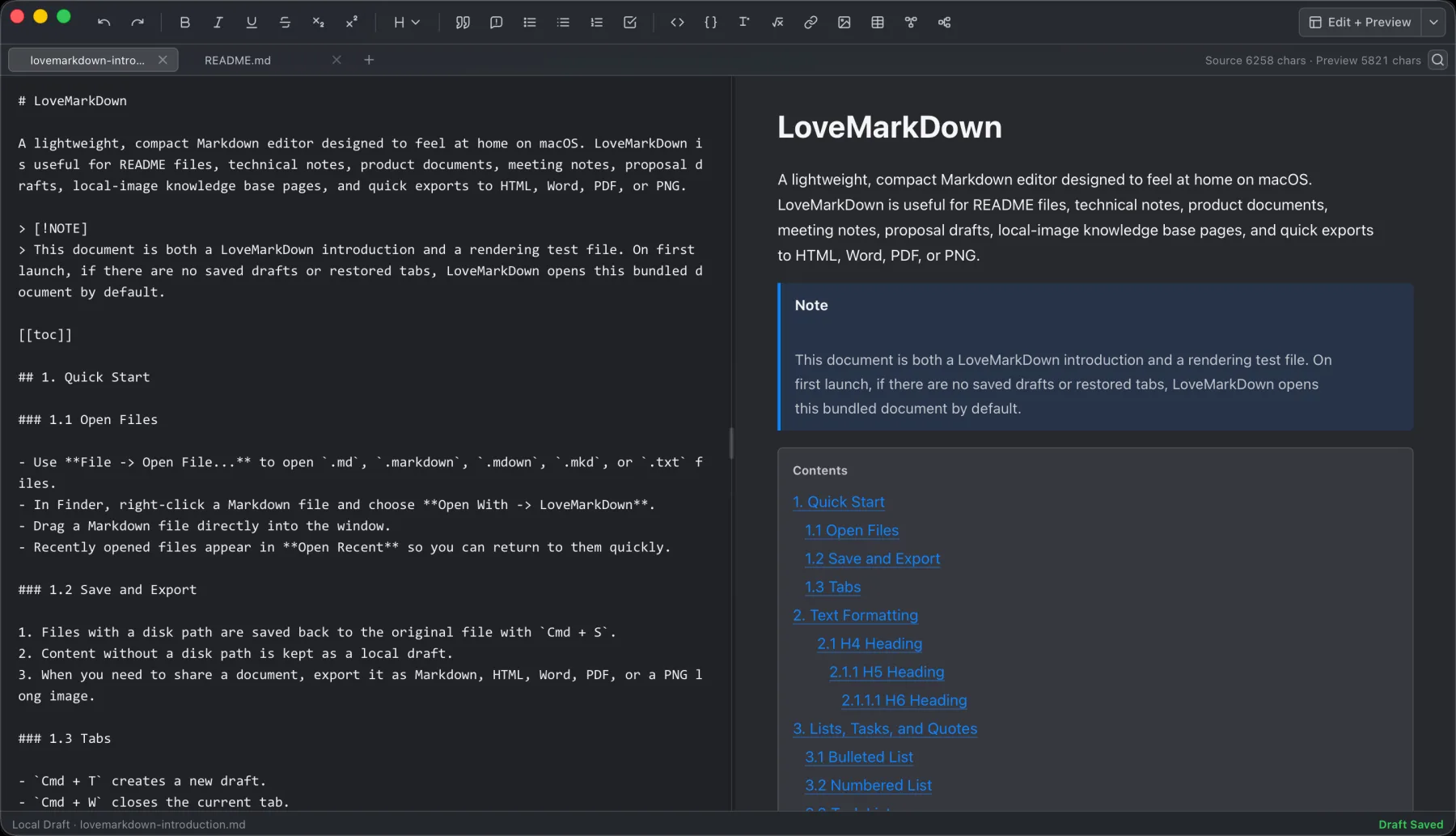Click the 'Local Draft · lovemarkdown-introduction.md' status
The height and width of the screenshot is (836, 1456).
click(129, 825)
